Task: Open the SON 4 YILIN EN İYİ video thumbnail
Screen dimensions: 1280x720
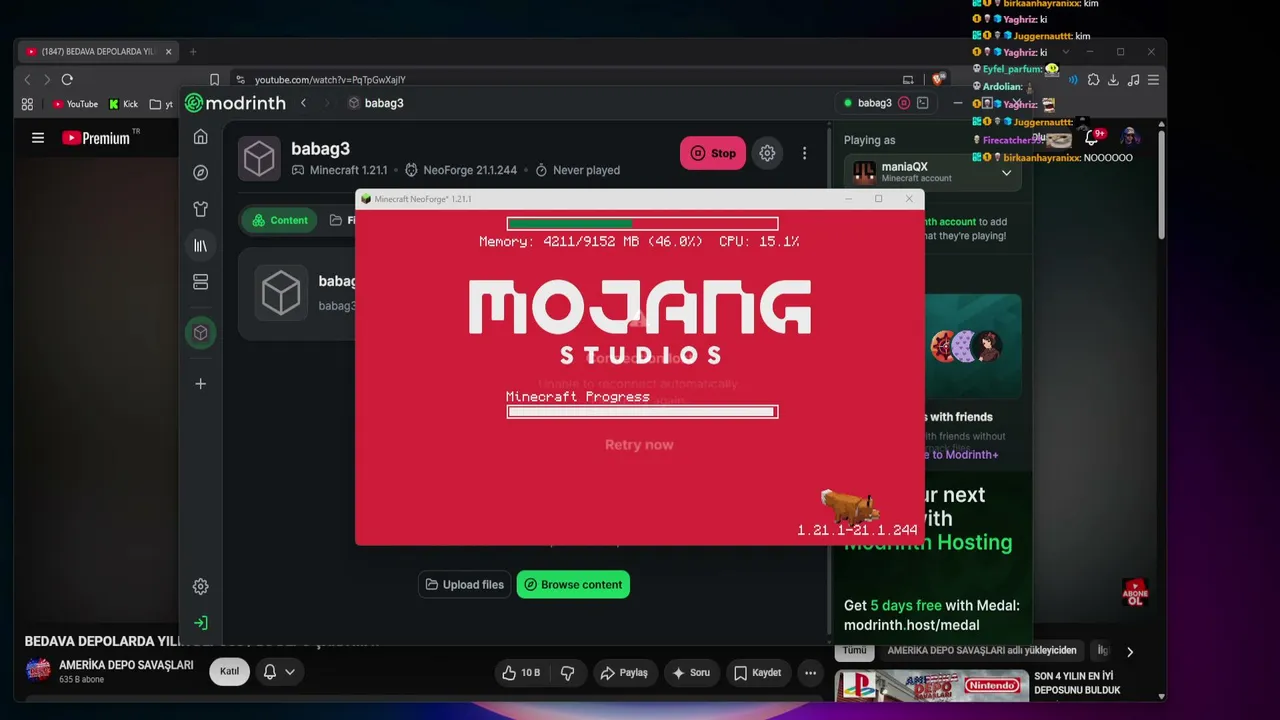Action: click(931, 687)
